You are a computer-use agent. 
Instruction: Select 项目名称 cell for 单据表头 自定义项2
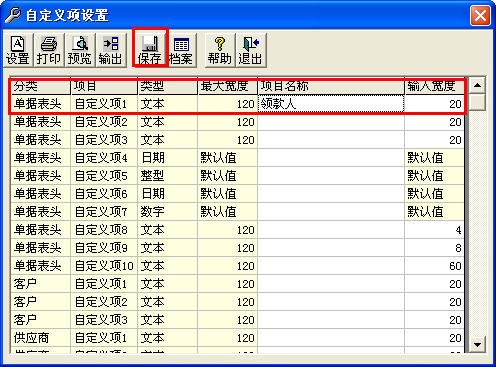331,122
